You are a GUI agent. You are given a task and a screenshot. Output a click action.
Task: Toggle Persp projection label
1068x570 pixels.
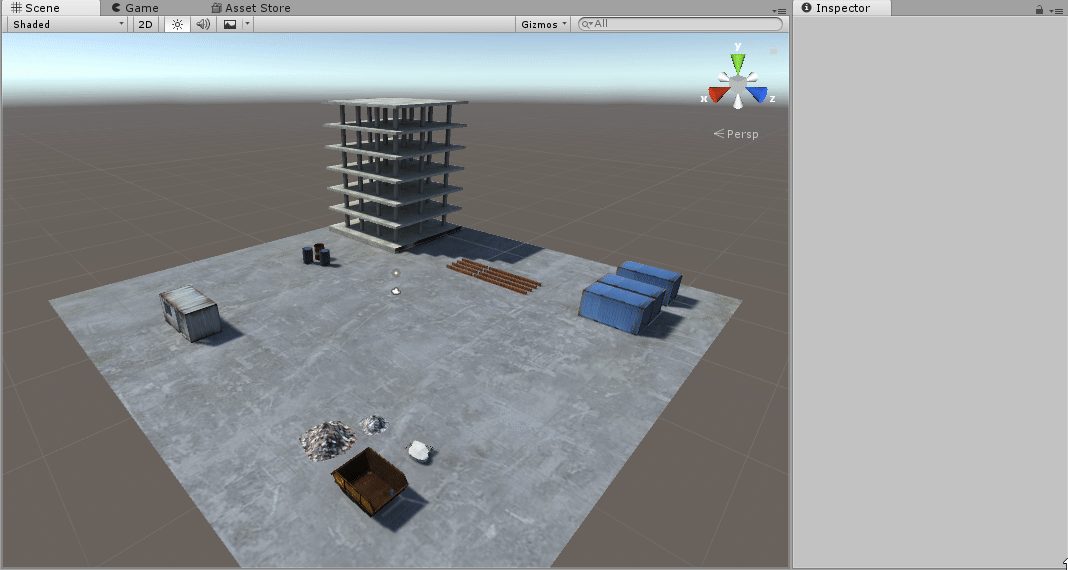(736, 134)
